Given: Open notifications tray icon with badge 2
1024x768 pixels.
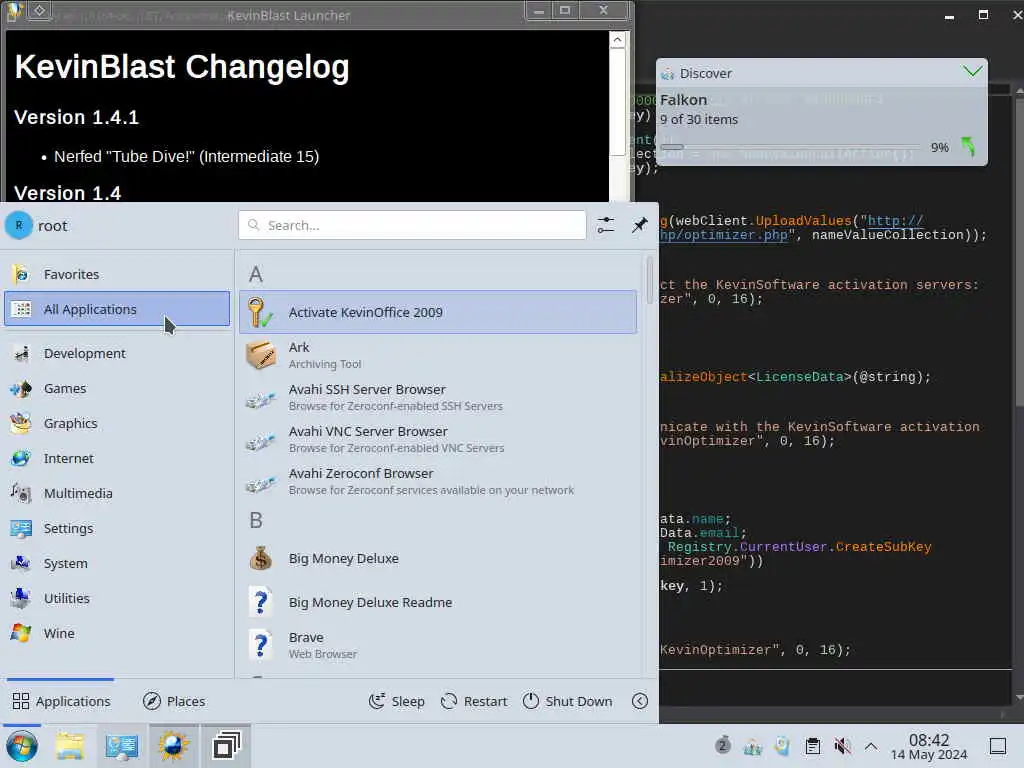Looking at the screenshot, I should (722, 745).
